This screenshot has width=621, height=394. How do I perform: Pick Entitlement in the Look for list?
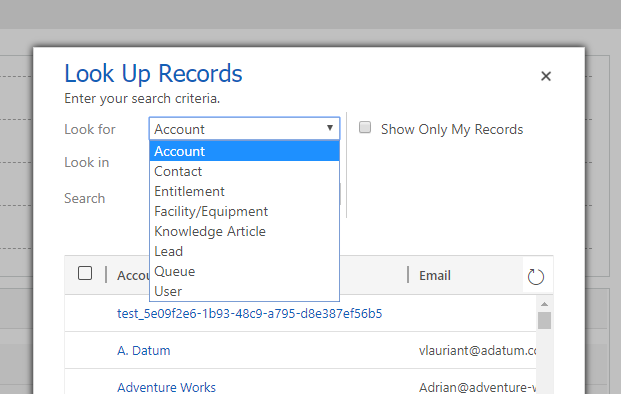[244, 192]
